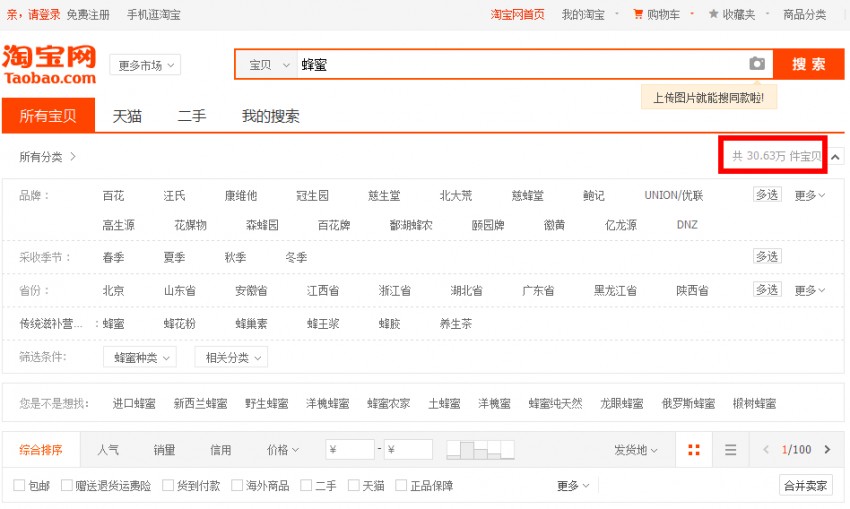The height and width of the screenshot is (509, 850).
Task: Collapse filter panel with up chevron
Action: [x=835, y=157]
